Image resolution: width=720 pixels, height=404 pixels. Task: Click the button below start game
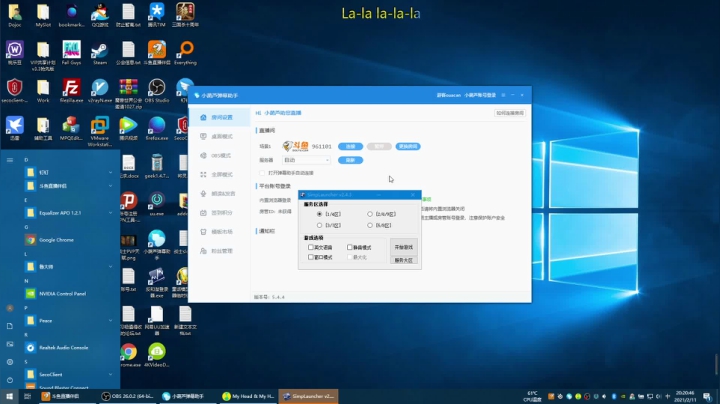404,260
